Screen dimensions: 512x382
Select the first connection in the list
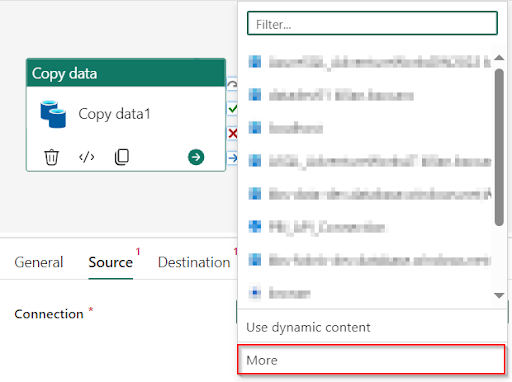pyautogui.click(x=369, y=62)
